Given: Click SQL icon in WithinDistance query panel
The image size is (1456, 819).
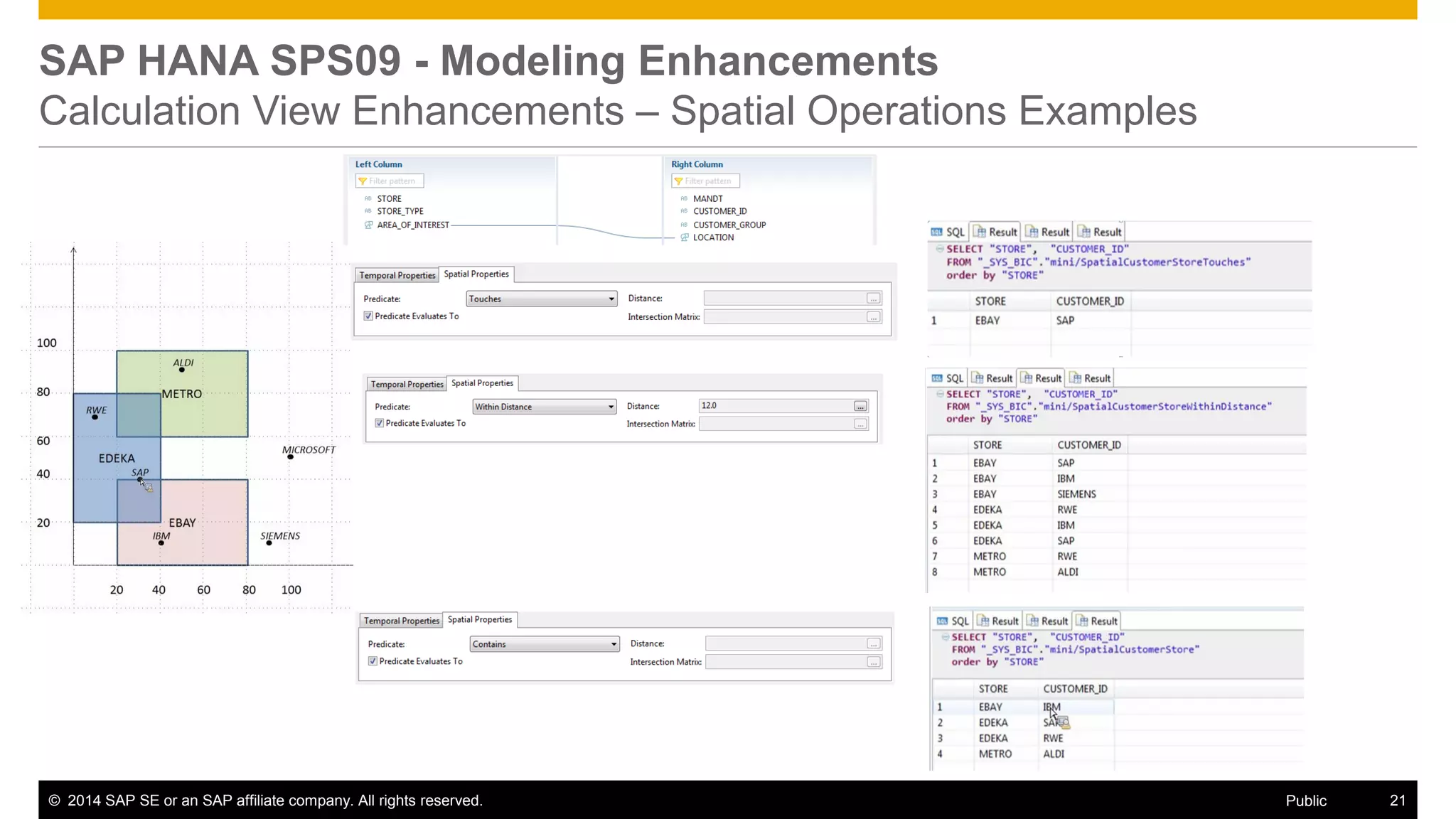Looking at the screenshot, I should coord(937,378).
